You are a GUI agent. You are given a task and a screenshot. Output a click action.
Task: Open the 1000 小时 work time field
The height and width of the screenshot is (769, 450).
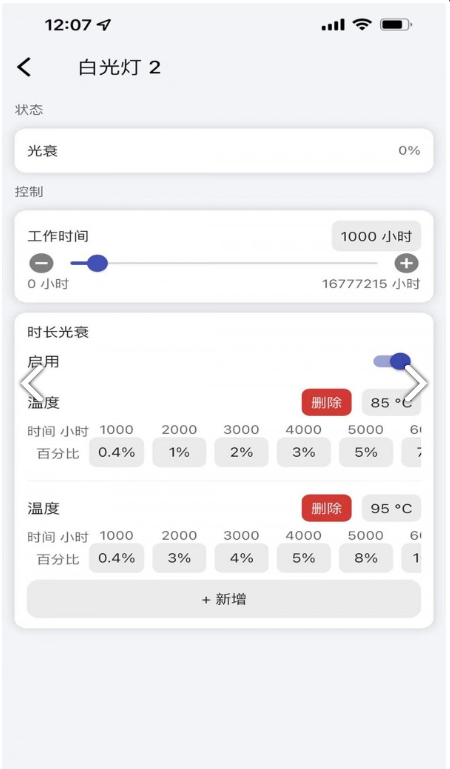(x=376, y=236)
